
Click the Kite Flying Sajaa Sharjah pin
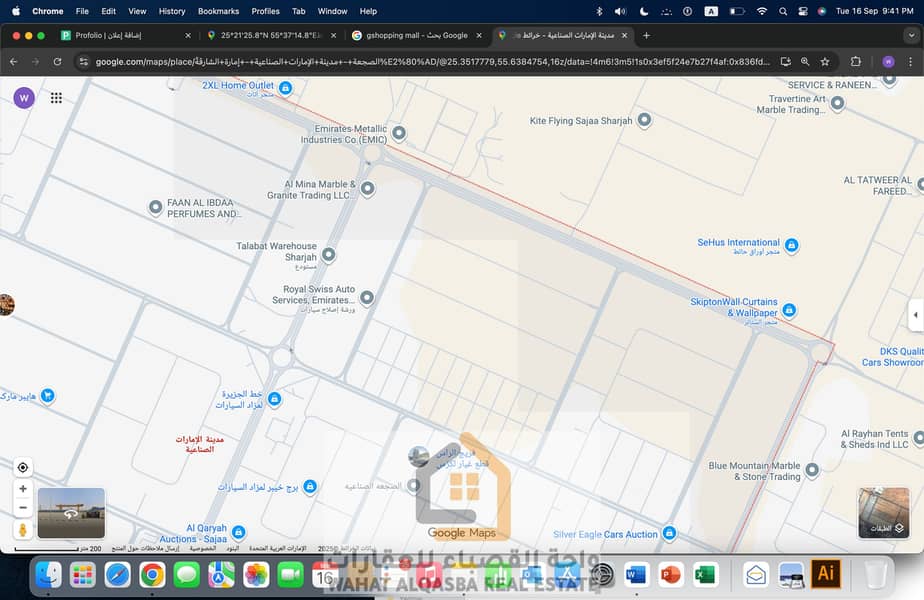coord(645,121)
